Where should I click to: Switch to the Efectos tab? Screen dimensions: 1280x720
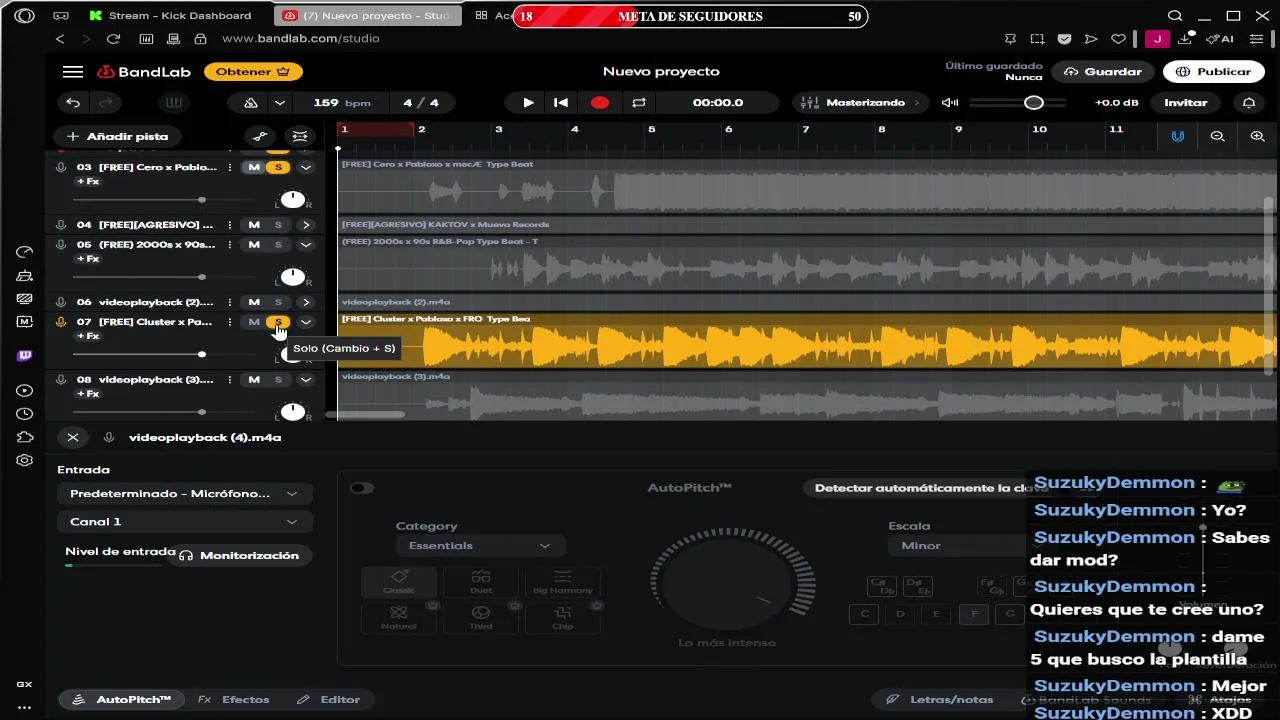pos(234,700)
